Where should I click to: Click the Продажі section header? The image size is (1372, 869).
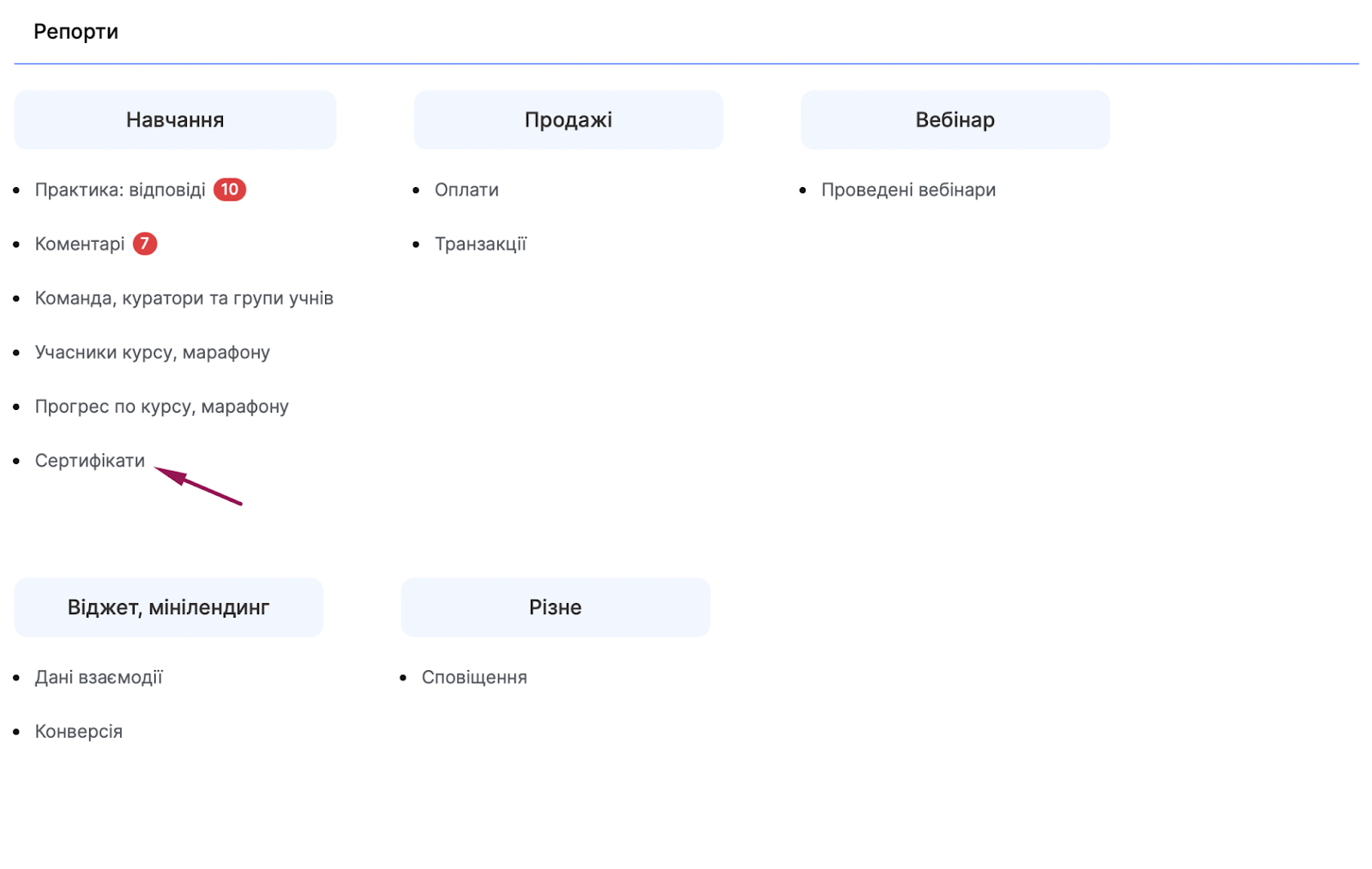click(x=568, y=120)
